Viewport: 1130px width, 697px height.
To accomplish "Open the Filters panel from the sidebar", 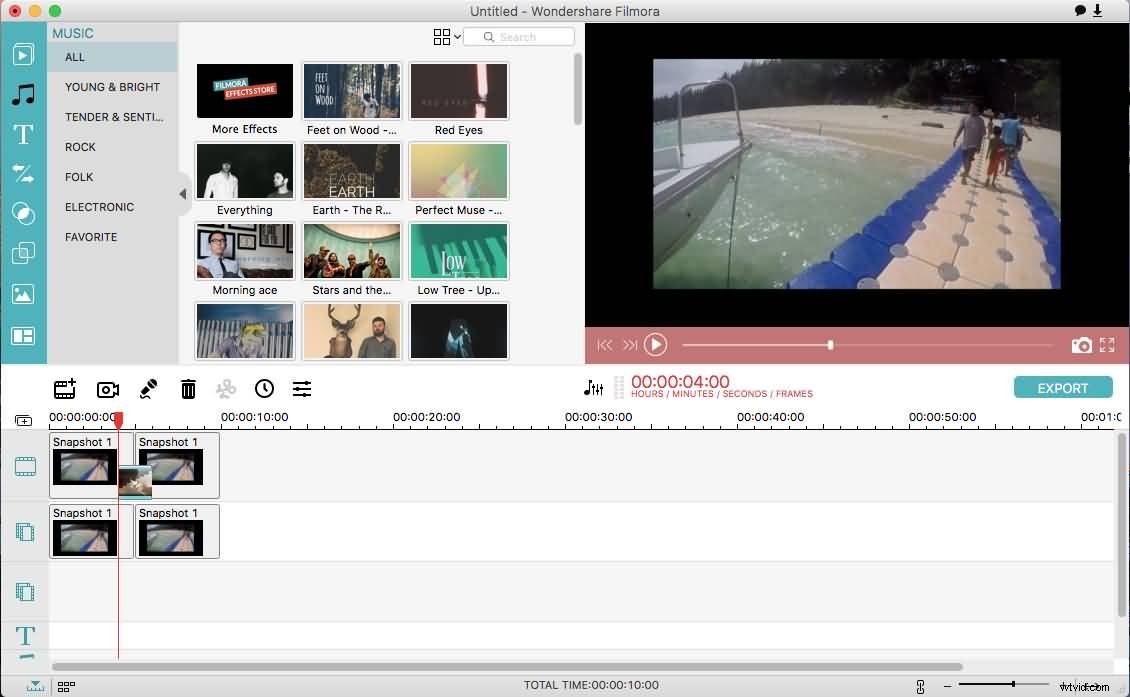I will click(x=22, y=213).
